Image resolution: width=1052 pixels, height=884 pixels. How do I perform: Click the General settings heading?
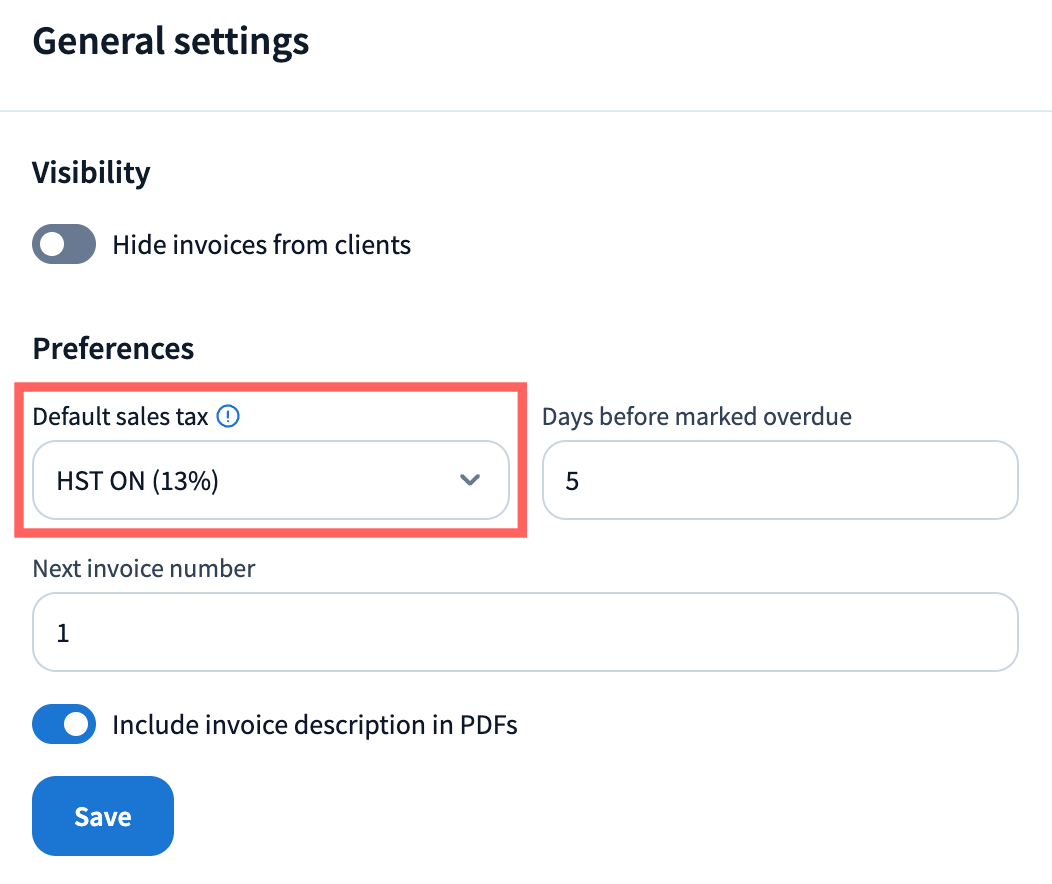pyautogui.click(x=171, y=42)
